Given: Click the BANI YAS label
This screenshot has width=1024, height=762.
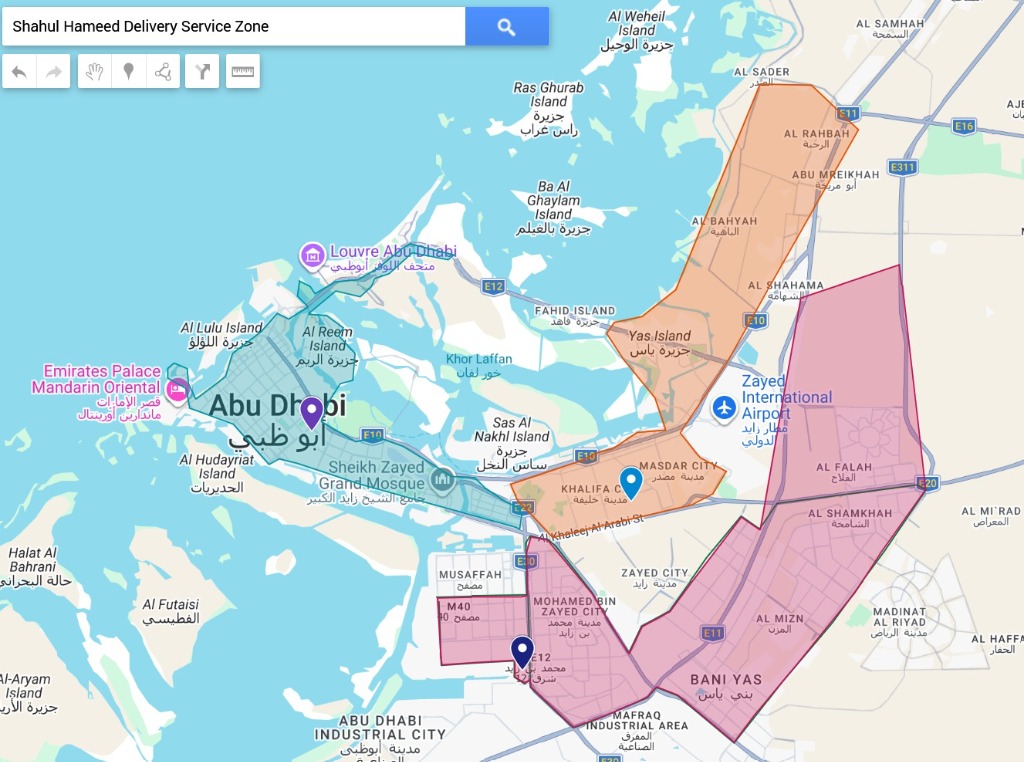Looking at the screenshot, I should tap(726, 680).
